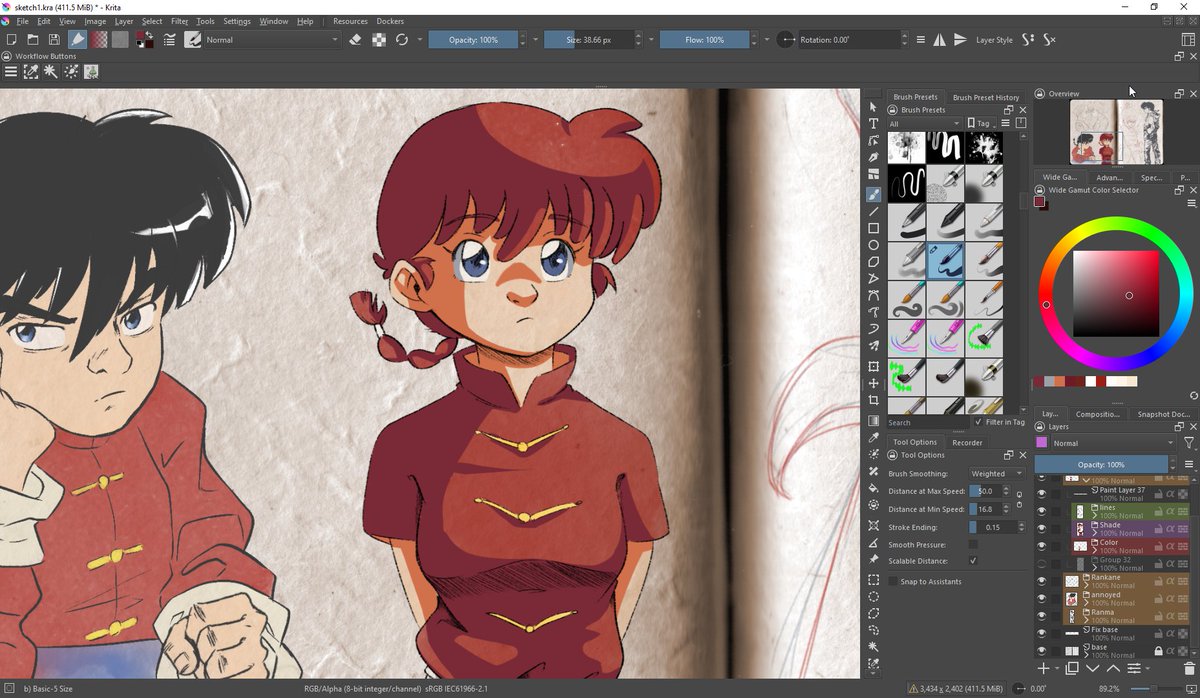Select the Transform tool

tap(873, 366)
